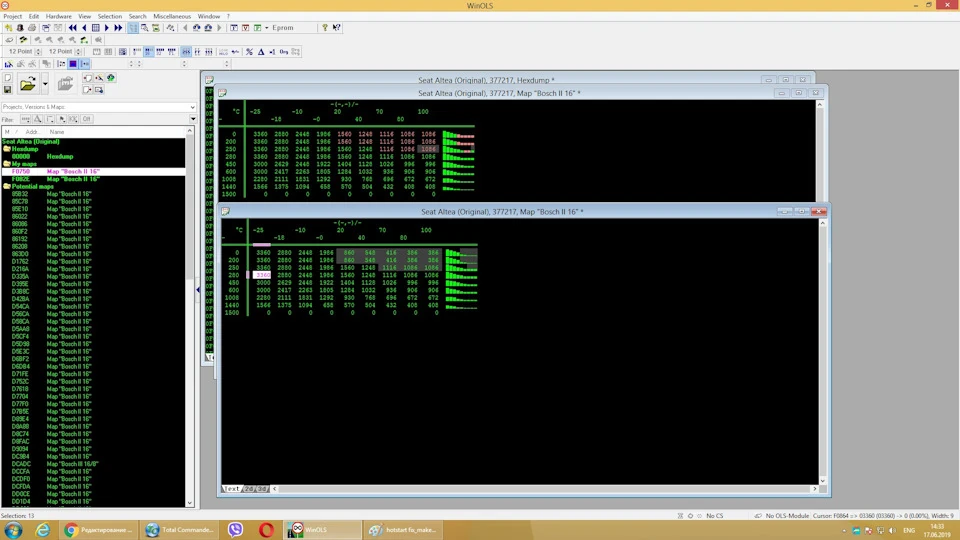
Task: Collapse the 'Hexdump' folder in tree
Action: (x=7, y=149)
